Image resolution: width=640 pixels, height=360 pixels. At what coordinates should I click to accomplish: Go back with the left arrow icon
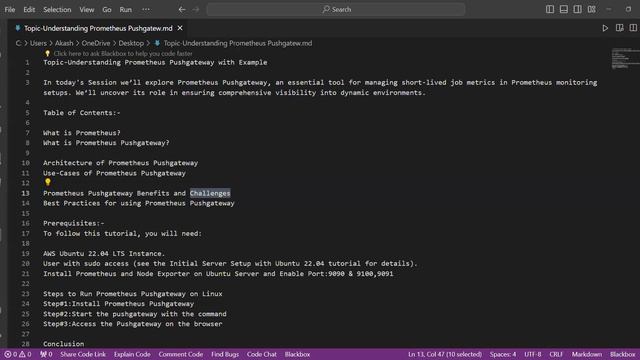(182, 9)
